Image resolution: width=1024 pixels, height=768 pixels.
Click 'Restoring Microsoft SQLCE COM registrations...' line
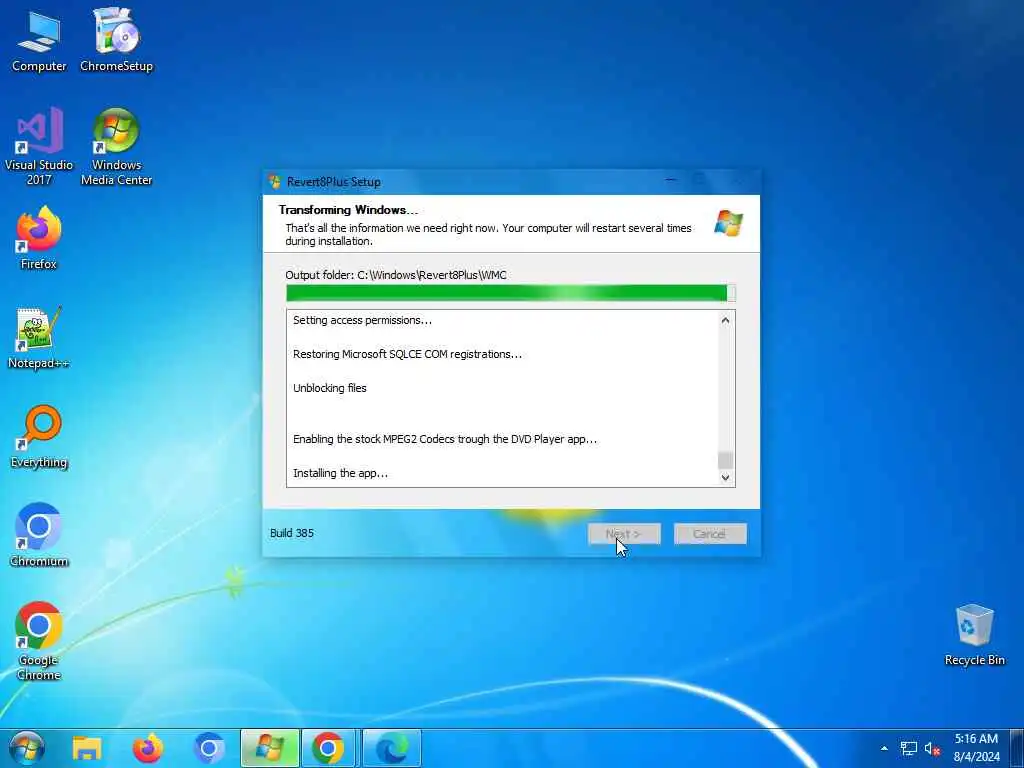(408, 354)
